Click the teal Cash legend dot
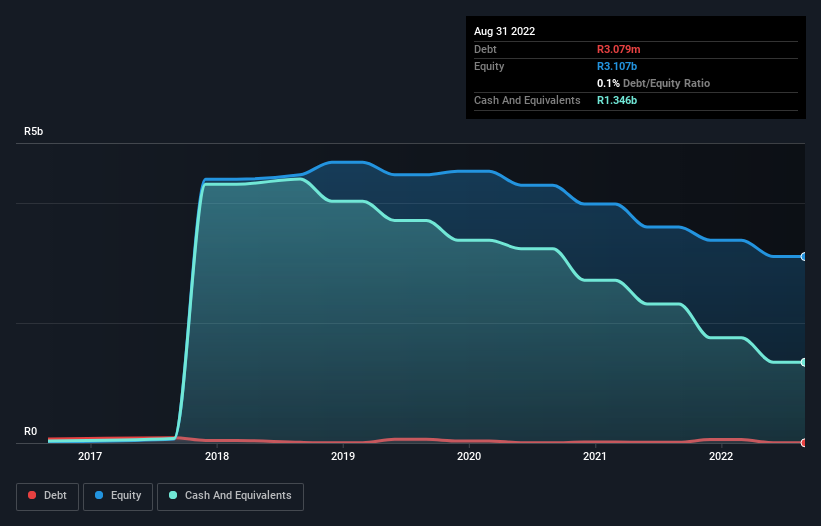Image resolution: width=821 pixels, height=526 pixels. click(173, 495)
